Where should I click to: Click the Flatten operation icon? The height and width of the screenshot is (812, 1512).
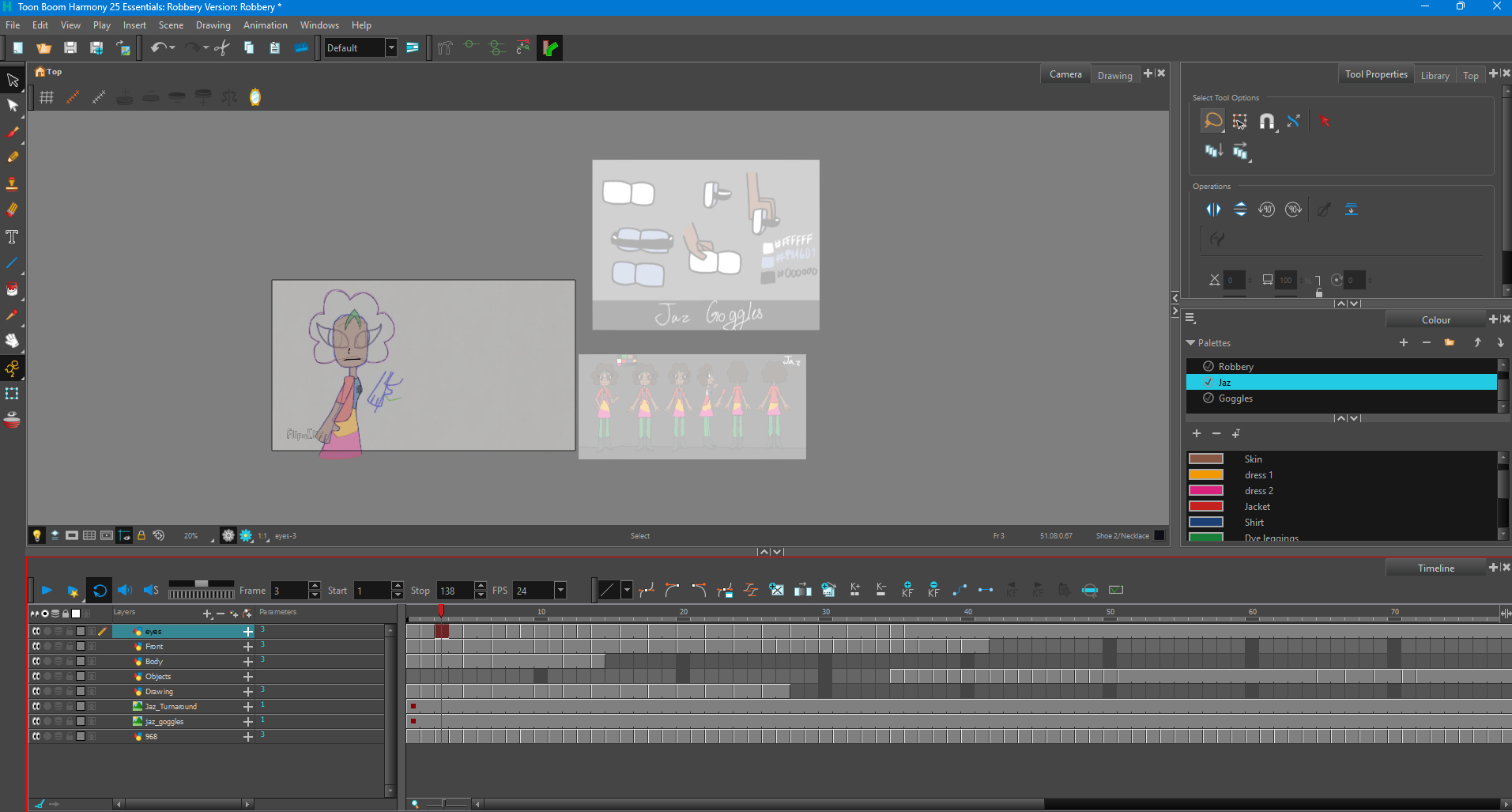1351,210
